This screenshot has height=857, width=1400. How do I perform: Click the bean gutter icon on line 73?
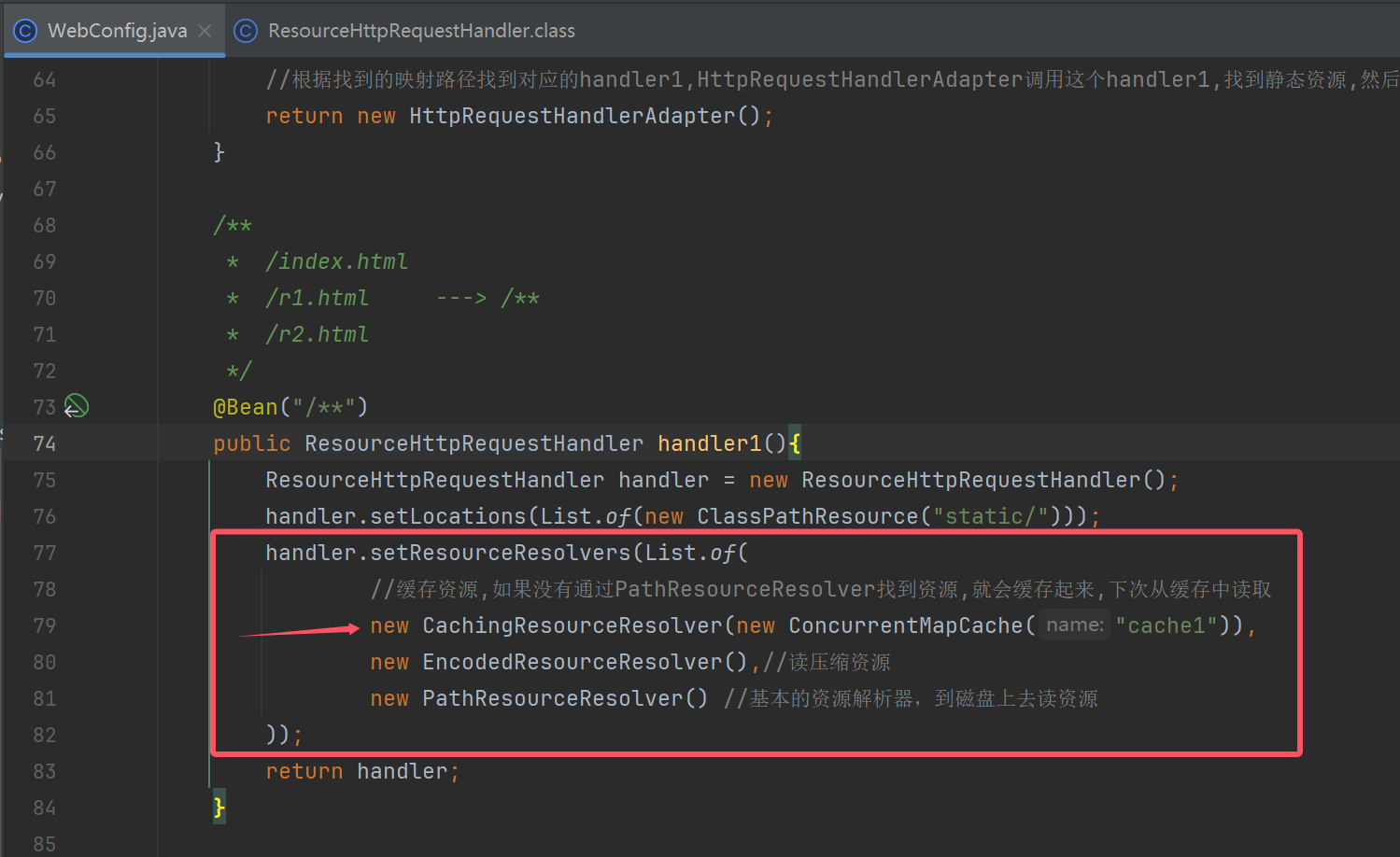(x=76, y=406)
